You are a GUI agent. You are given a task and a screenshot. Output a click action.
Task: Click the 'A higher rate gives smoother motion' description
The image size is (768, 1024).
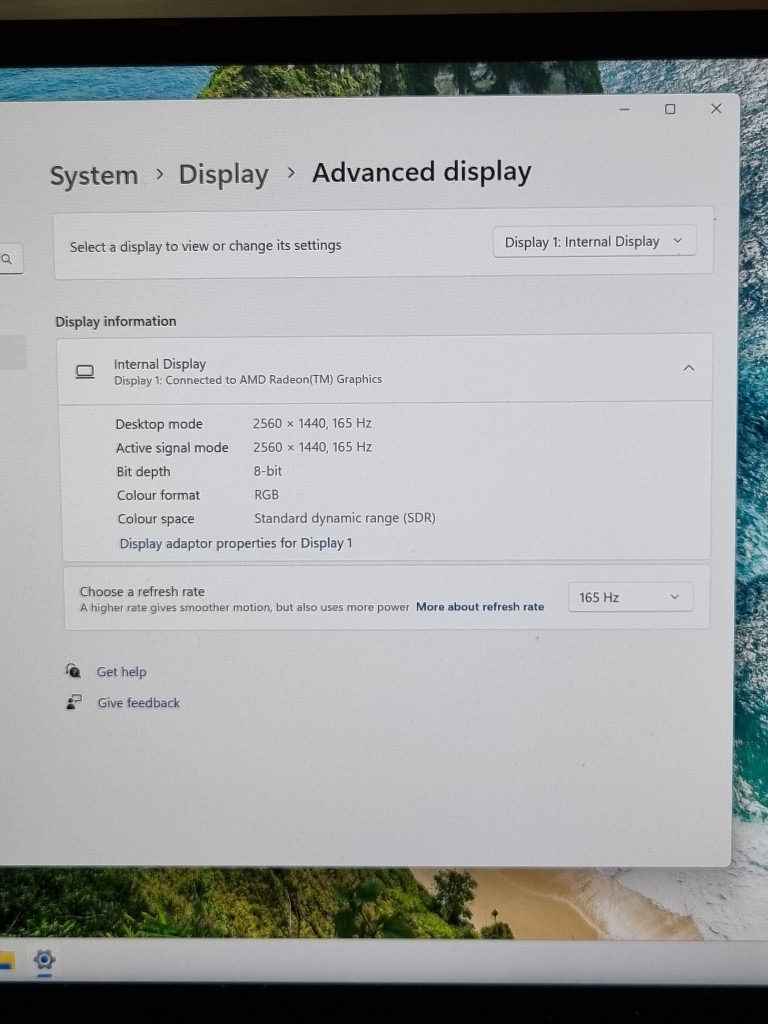pyautogui.click(x=244, y=607)
